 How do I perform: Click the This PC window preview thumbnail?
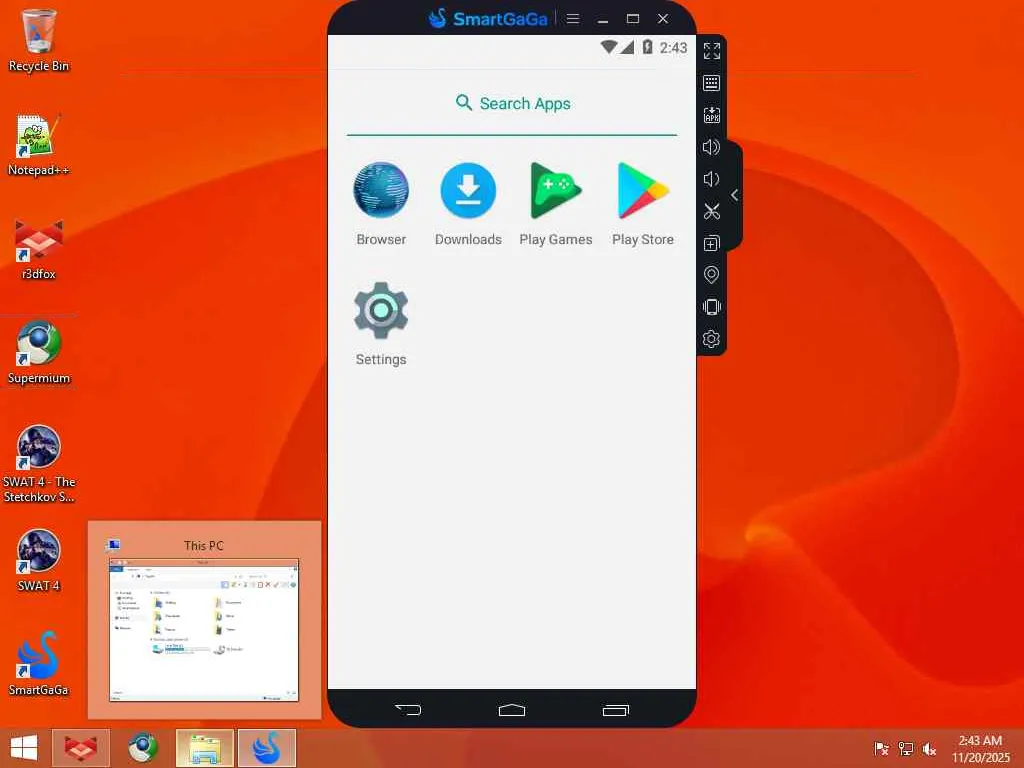(204, 630)
